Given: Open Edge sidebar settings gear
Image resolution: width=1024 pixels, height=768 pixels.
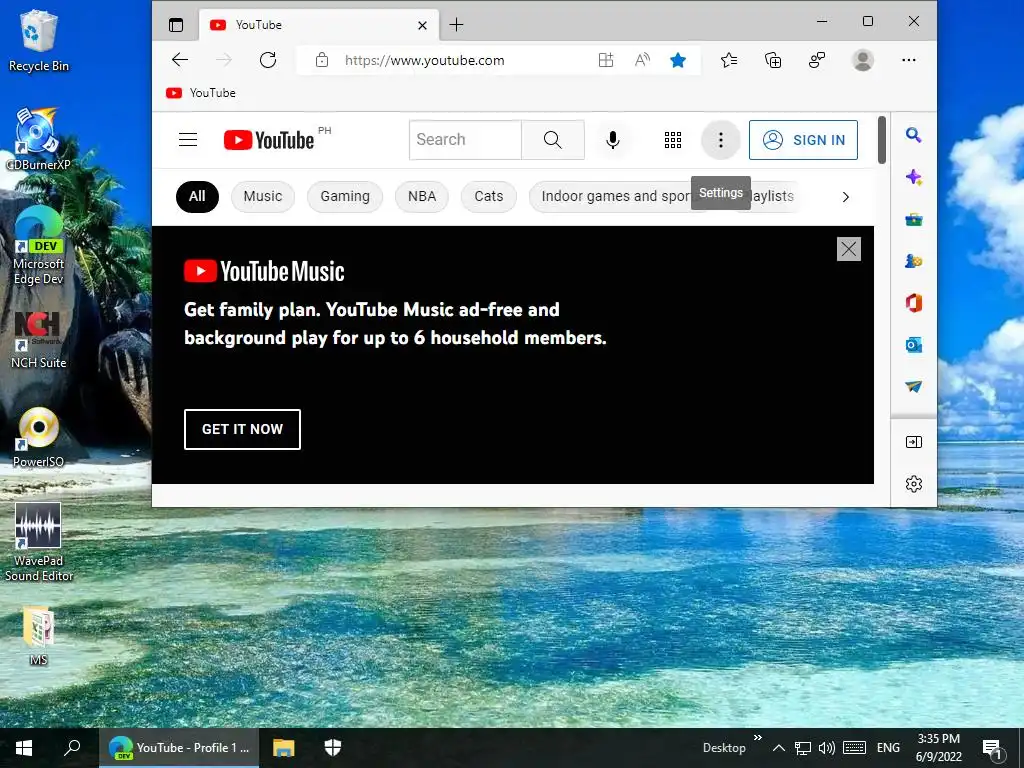Looking at the screenshot, I should 914,484.
